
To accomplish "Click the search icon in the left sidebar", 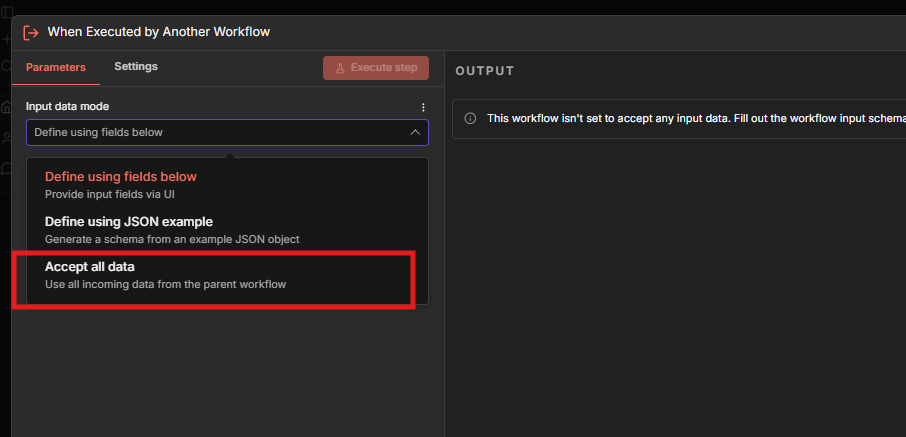I will 6,67.
